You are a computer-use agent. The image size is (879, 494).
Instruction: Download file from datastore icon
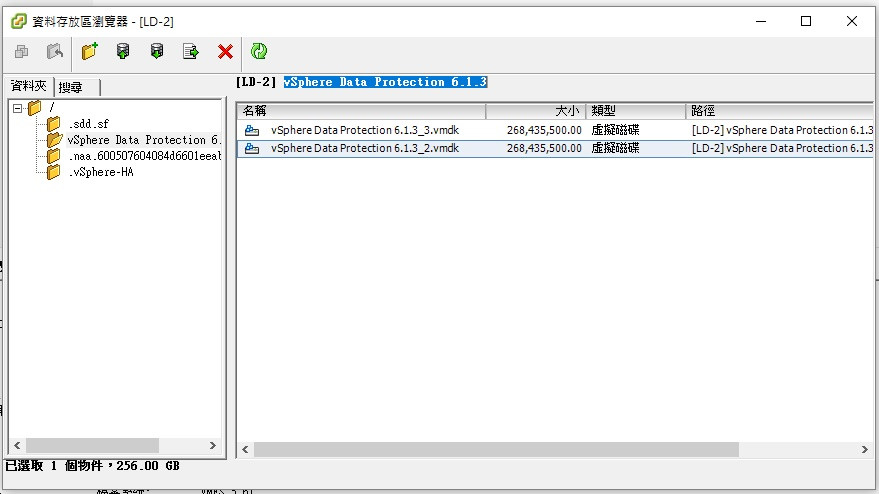(x=157, y=52)
